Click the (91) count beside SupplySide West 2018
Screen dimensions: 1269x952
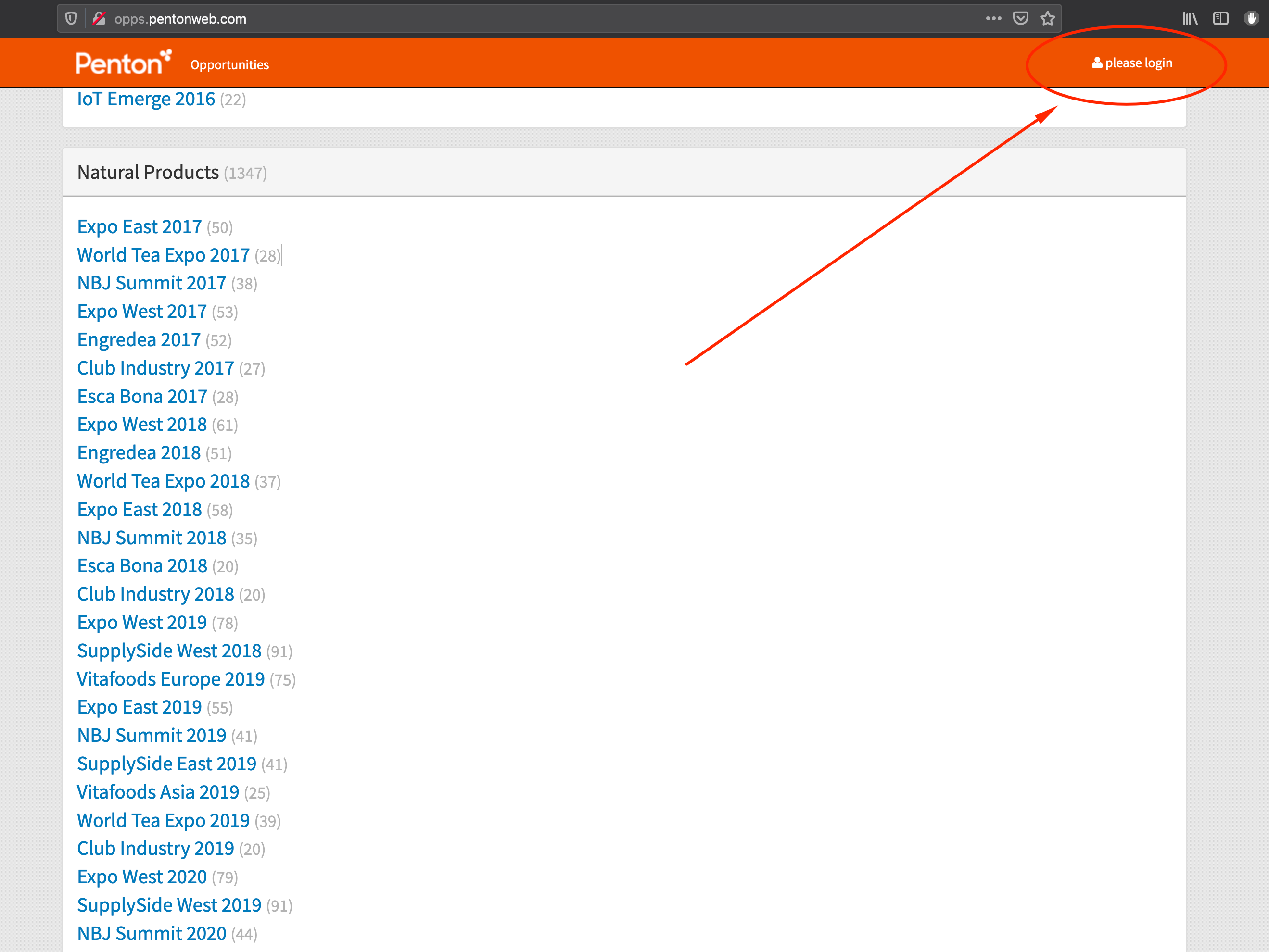pos(279,651)
